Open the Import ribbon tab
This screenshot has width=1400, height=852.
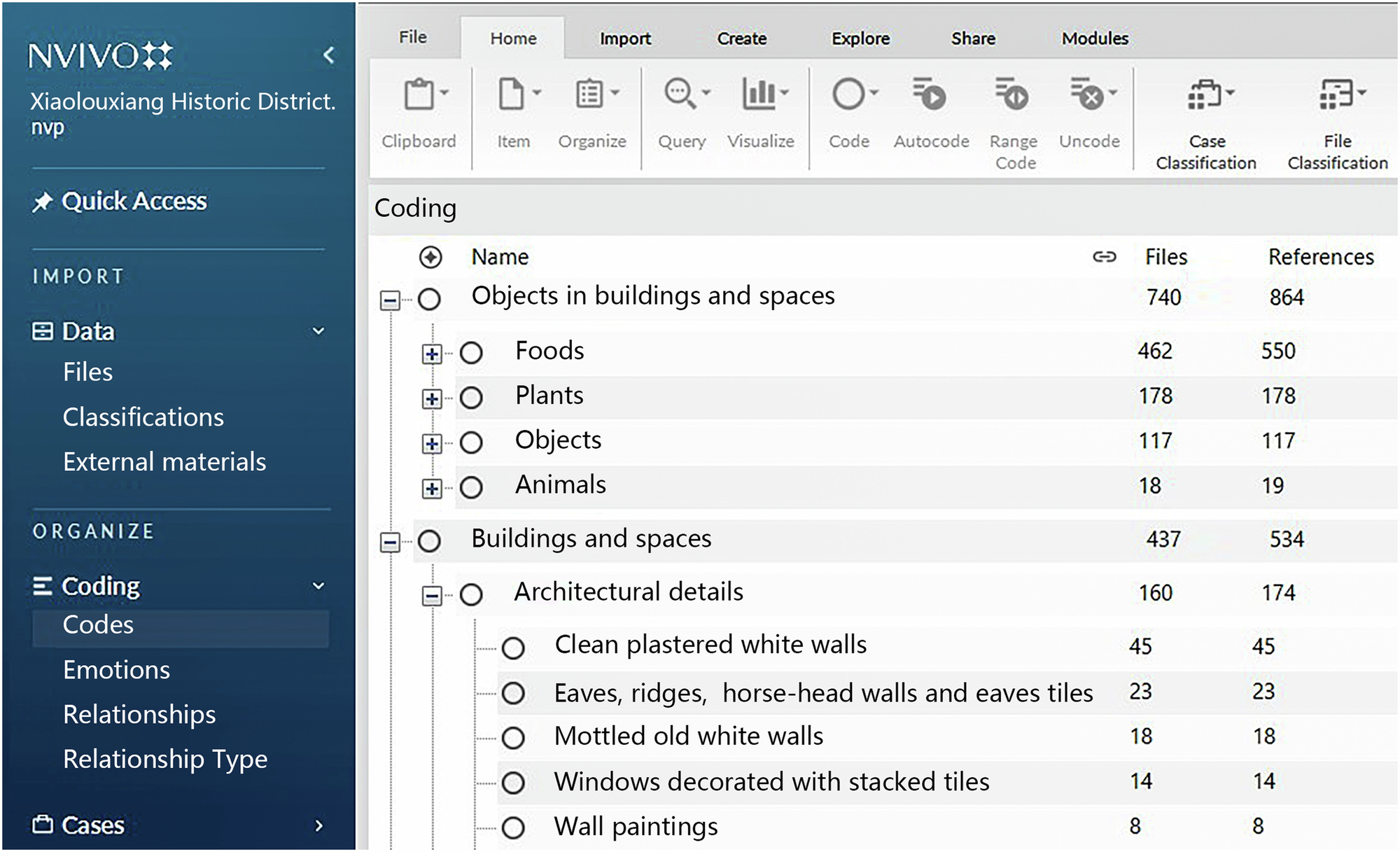pyautogui.click(x=625, y=39)
